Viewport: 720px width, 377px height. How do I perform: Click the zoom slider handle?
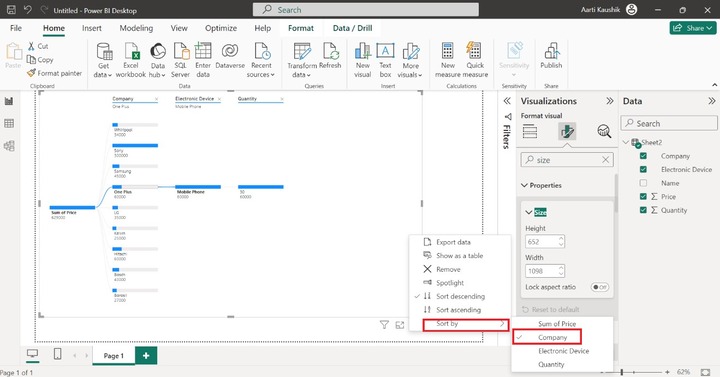coord(622,372)
